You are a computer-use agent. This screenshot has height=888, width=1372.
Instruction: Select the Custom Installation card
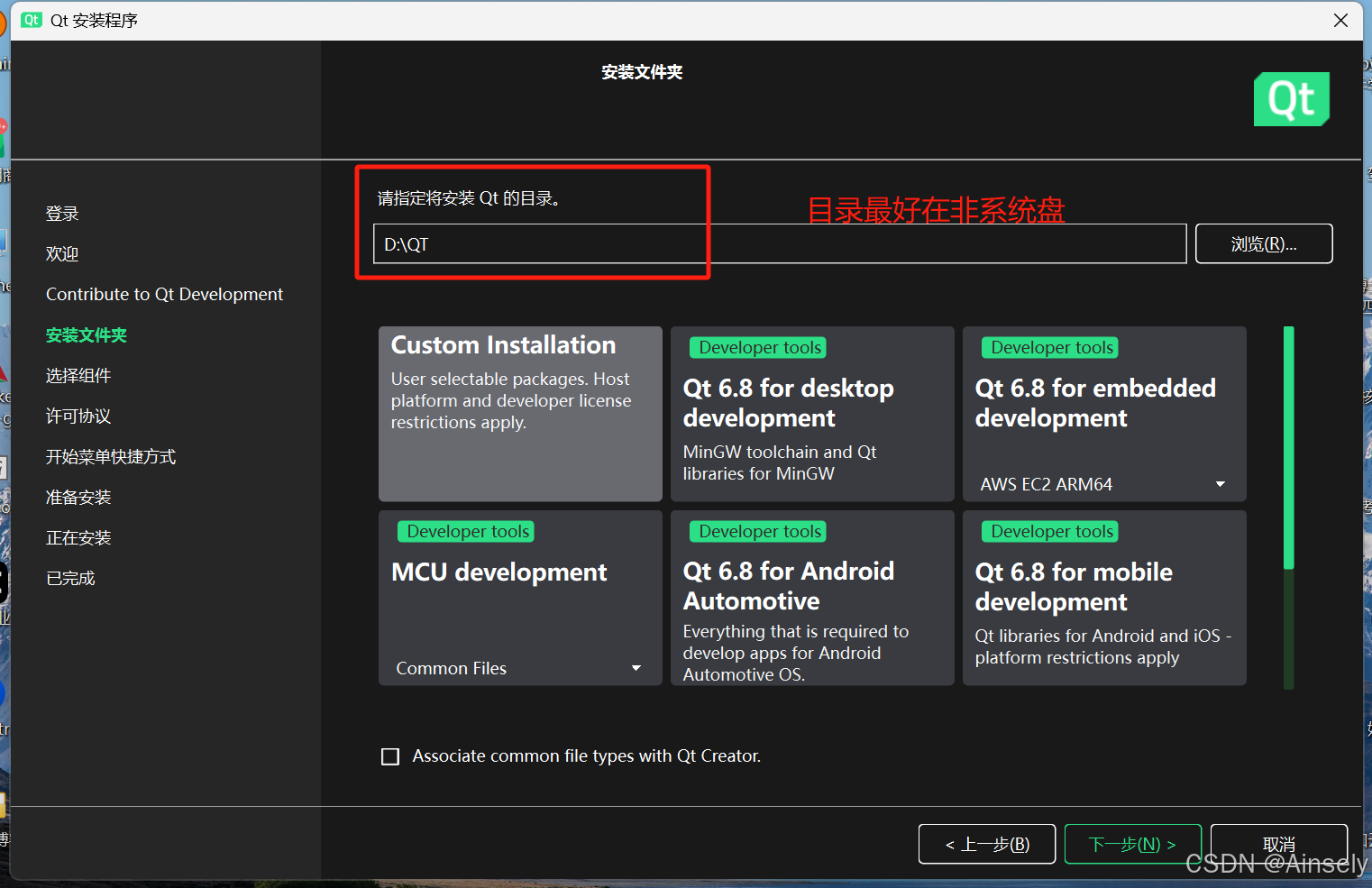click(520, 414)
